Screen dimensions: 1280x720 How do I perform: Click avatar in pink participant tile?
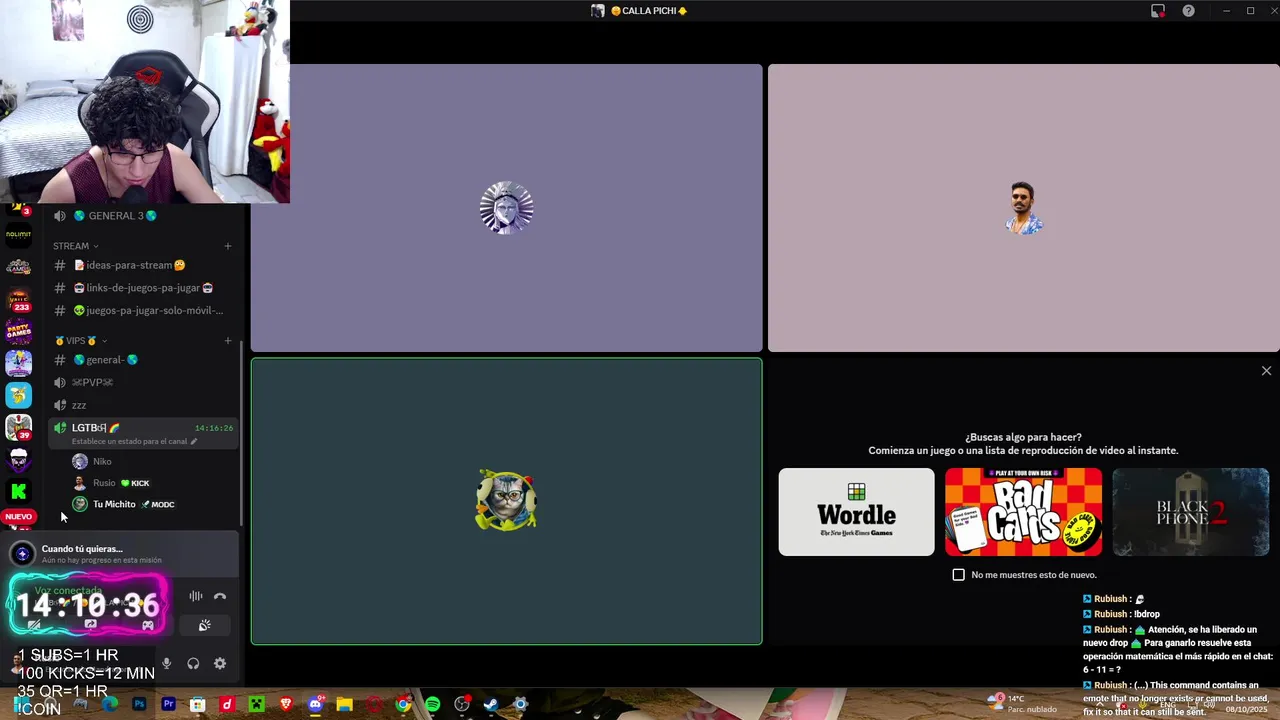tap(1023, 208)
